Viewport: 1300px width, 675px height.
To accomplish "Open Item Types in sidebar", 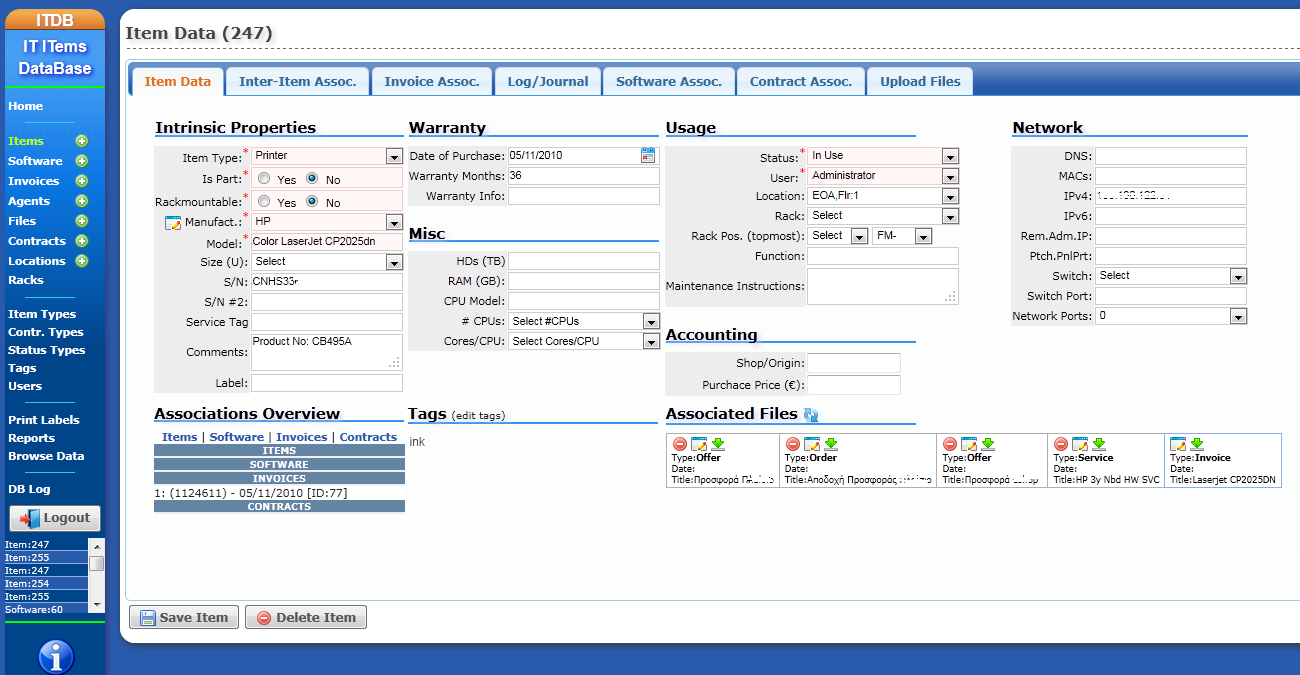I will [42, 314].
